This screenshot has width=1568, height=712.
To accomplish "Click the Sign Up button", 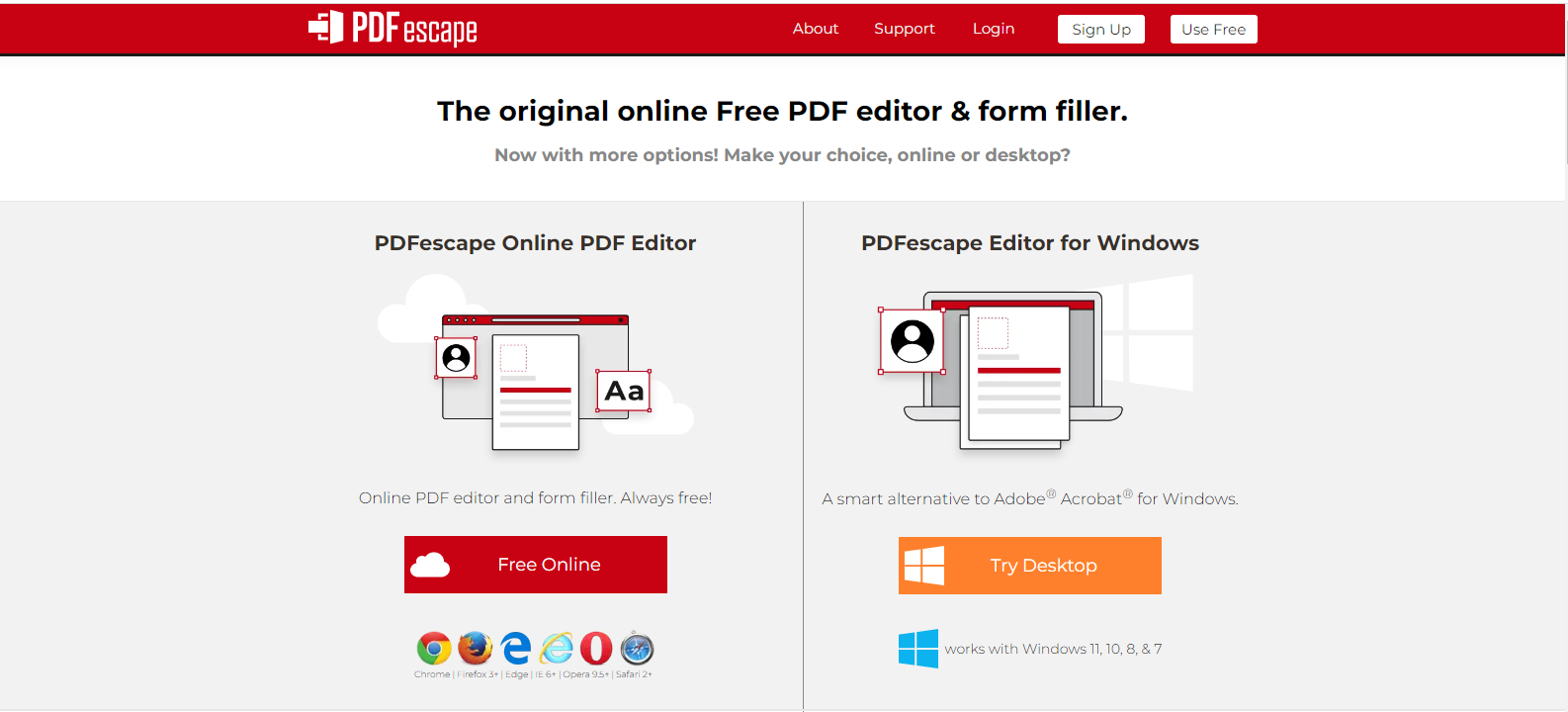I will 1101,30.
